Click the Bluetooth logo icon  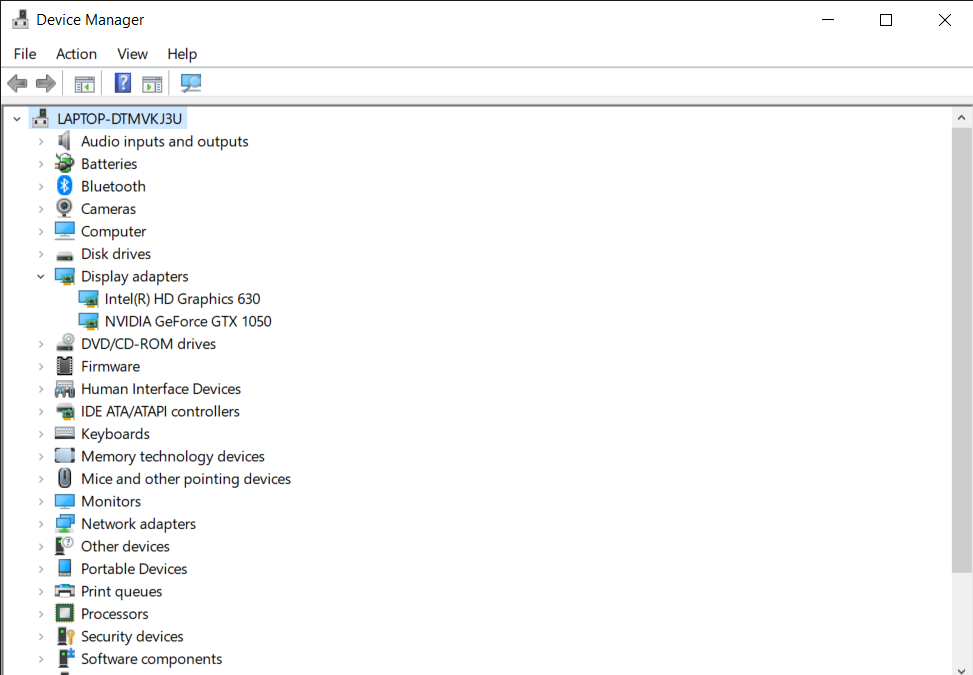(x=65, y=186)
